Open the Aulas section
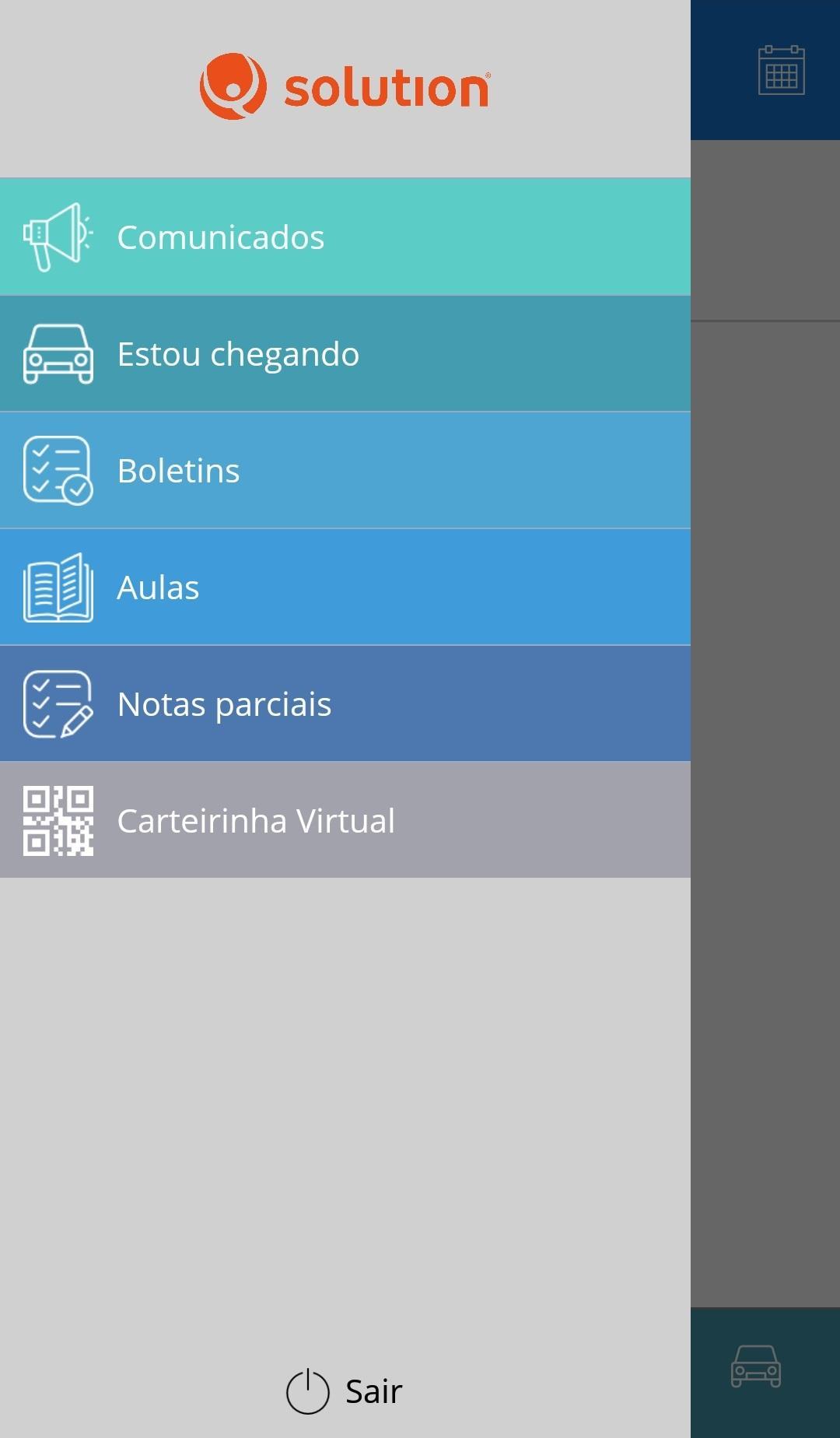 [x=159, y=587]
